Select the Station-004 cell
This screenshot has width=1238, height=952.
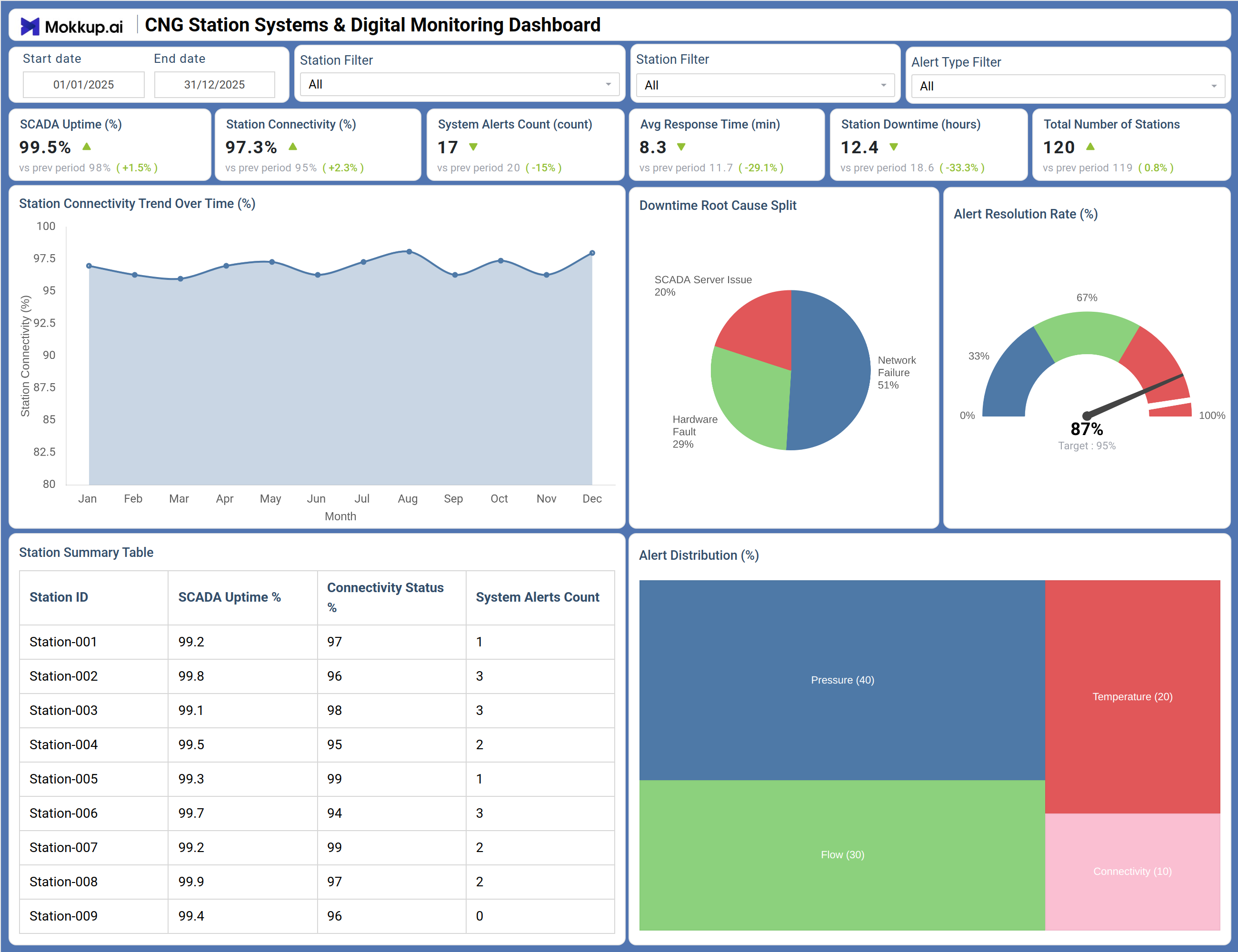coord(93,744)
